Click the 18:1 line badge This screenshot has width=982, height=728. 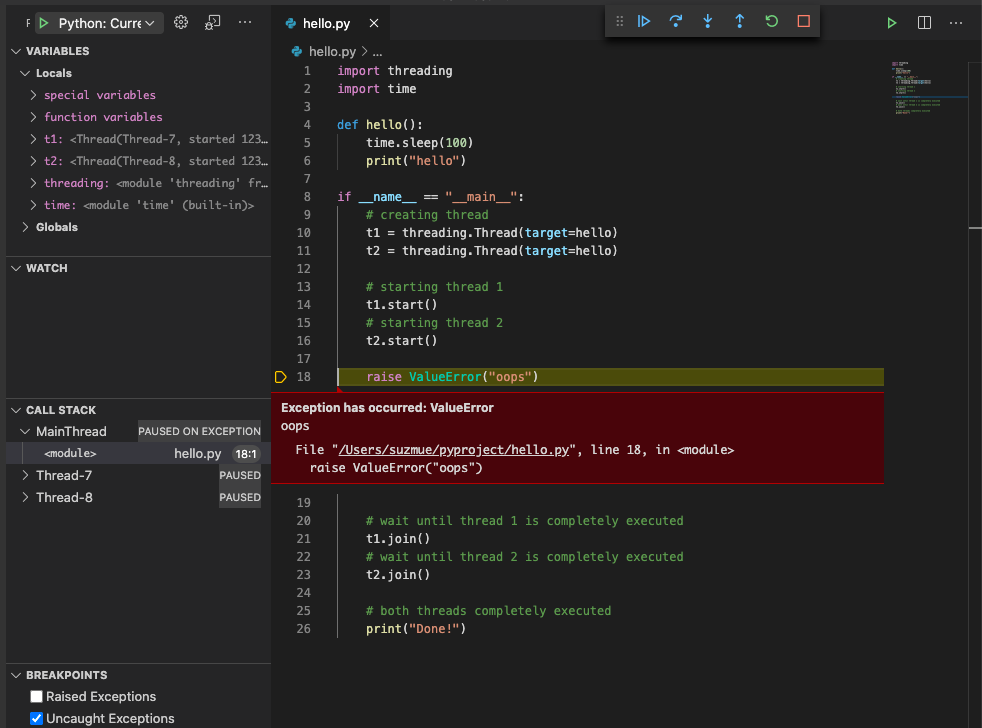coord(246,454)
